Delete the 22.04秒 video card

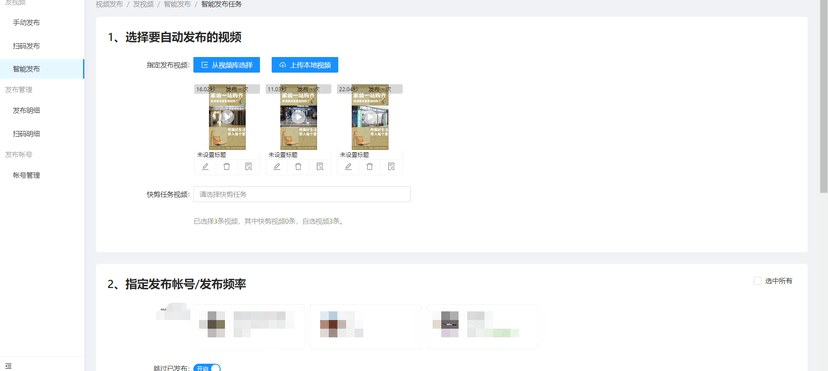coord(370,167)
